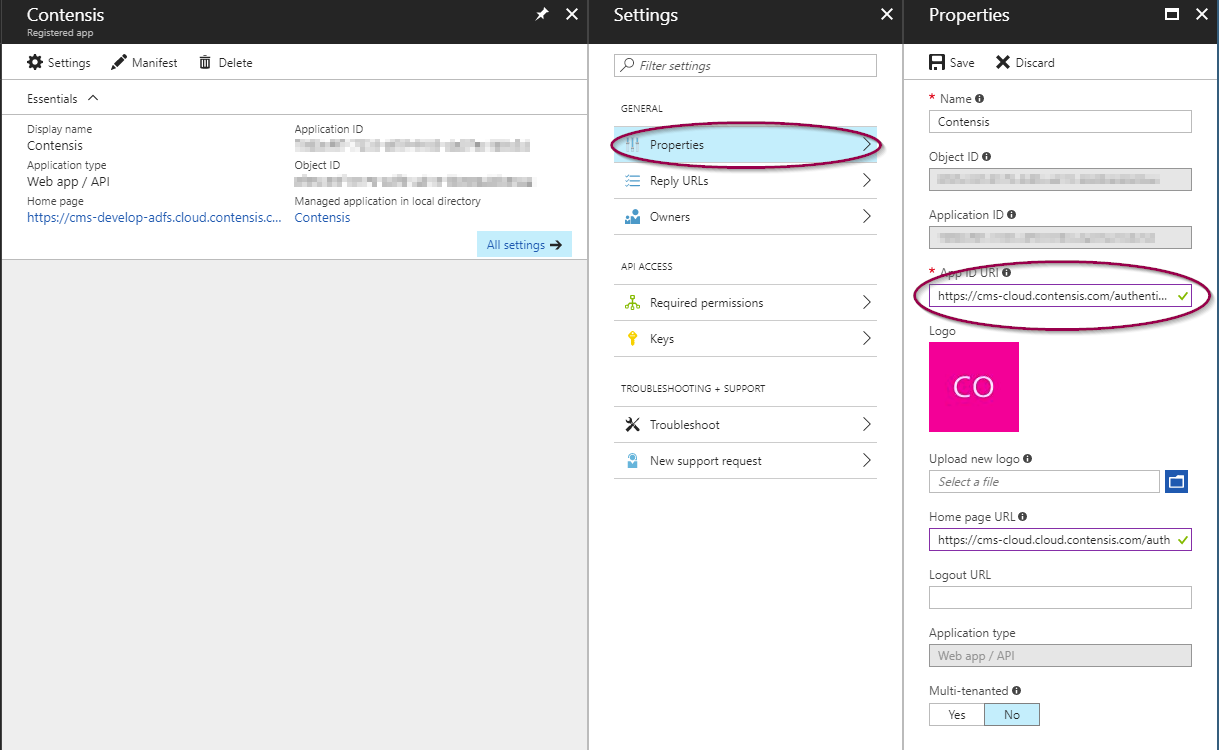This screenshot has width=1219, height=750.
Task: Select Properties in the settings list
Action: (x=745, y=145)
